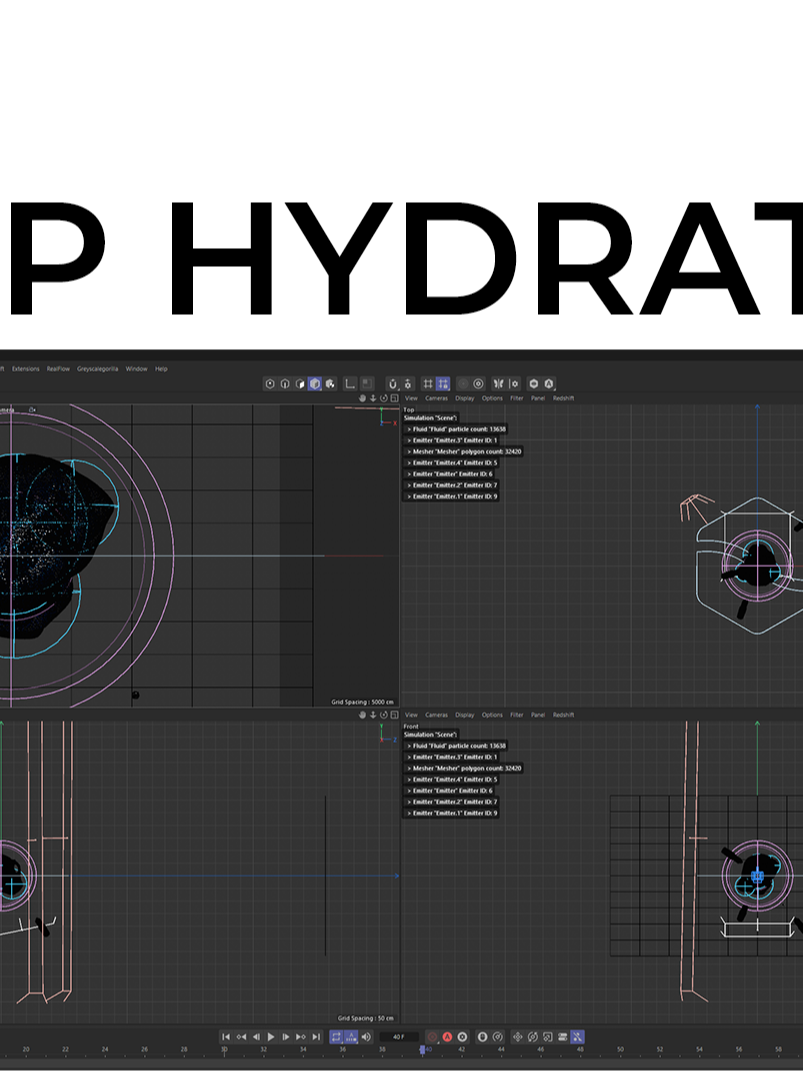The height and width of the screenshot is (1071, 803).
Task: Toggle the highlighted locked Workplane icon
Action: coord(443,384)
